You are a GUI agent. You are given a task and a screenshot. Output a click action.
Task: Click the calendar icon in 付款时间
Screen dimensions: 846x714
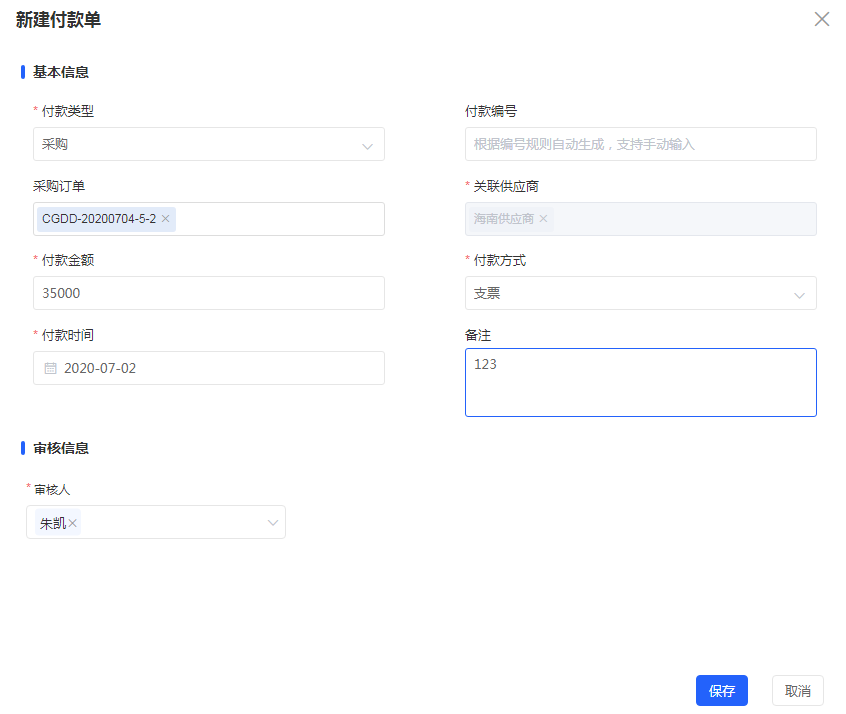[50, 368]
